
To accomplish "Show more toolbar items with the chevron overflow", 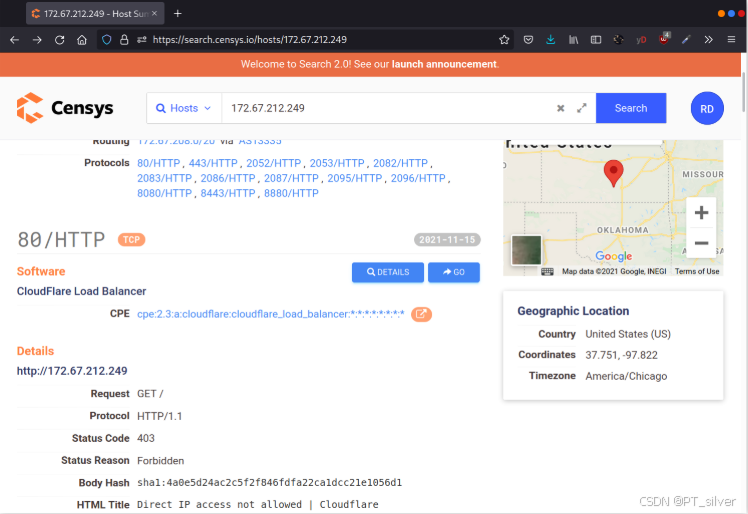I will pos(708,40).
